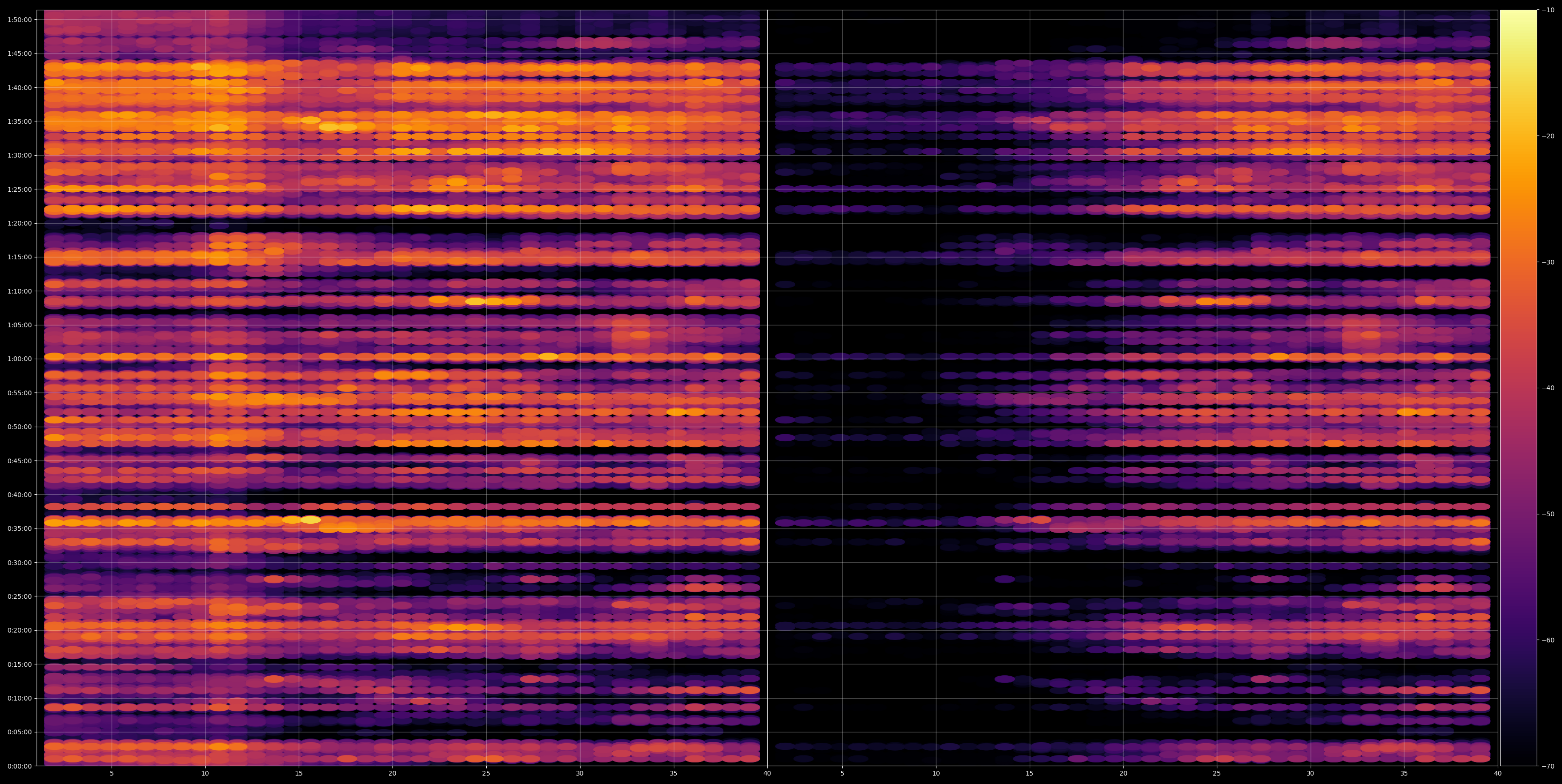Select x-axis label 10 under left heatmap
This screenshot has height=784, width=1562.
[x=205, y=774]
